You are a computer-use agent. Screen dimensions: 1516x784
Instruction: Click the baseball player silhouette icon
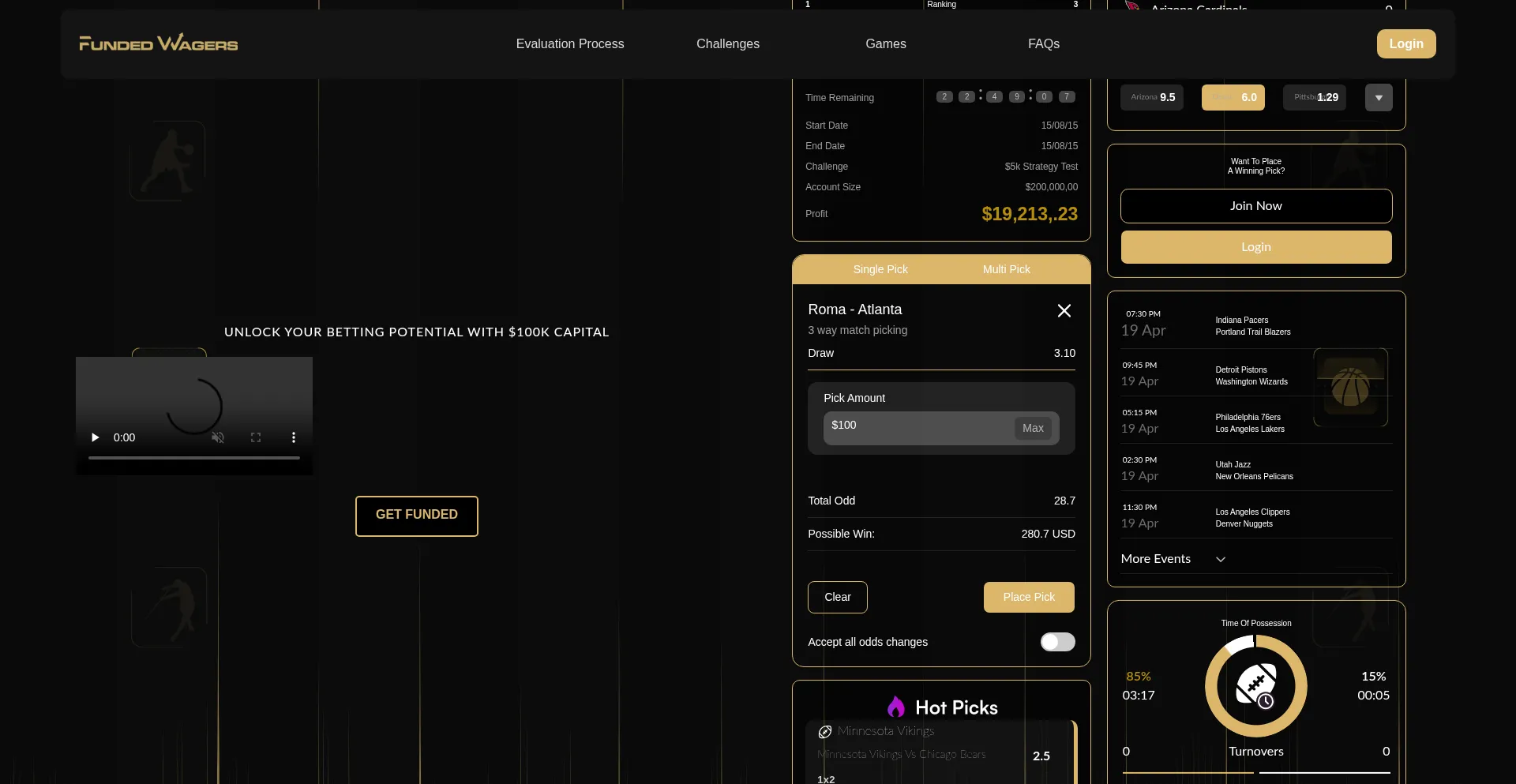point(169,607)
